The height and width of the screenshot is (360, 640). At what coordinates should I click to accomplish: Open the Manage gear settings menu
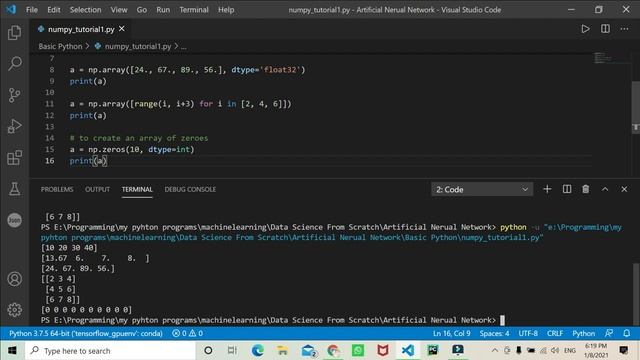[15, 310]
